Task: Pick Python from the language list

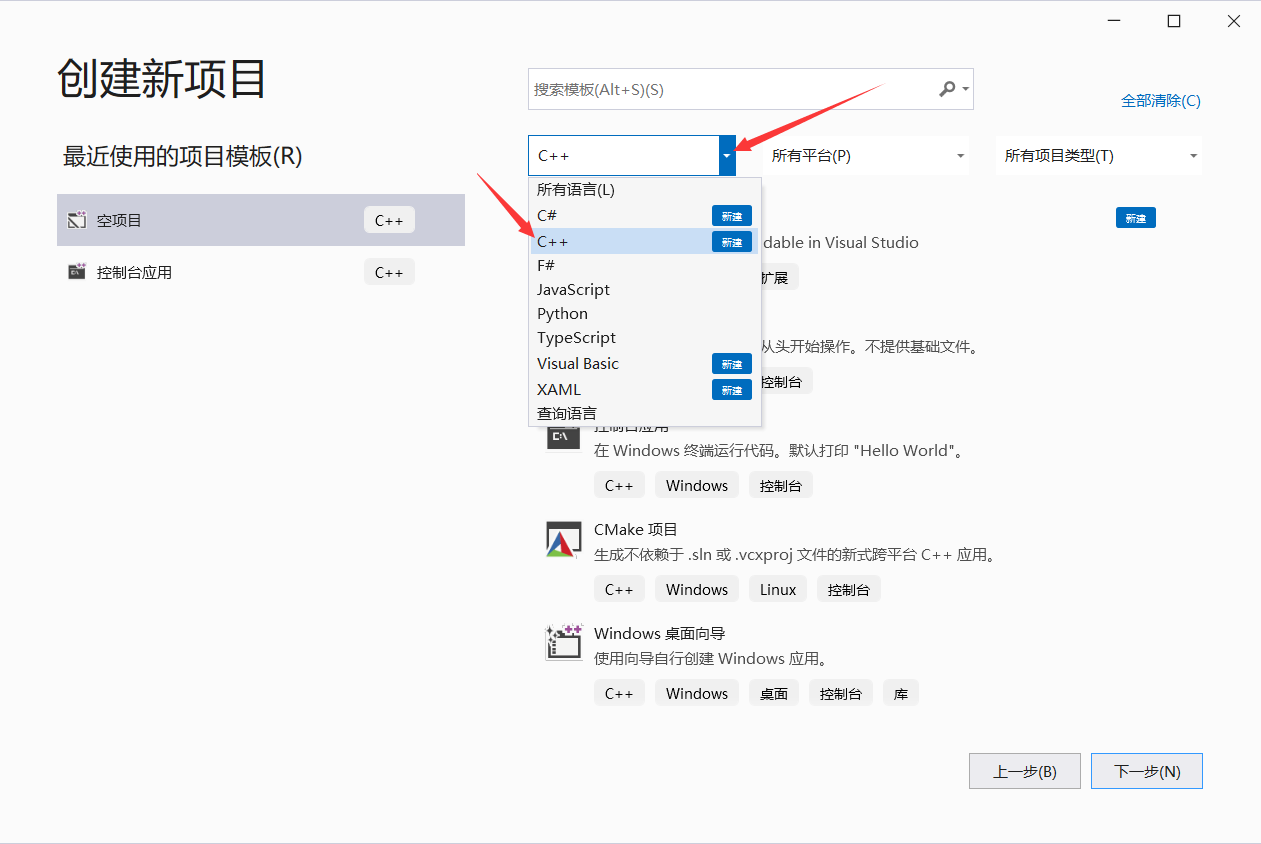Action: [x=645, y=313]
